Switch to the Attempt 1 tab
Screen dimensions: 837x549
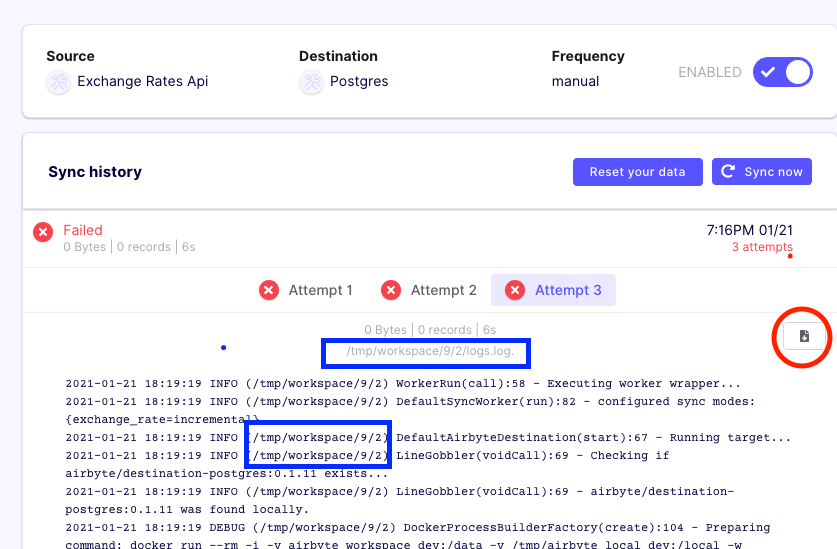tap(320, 290)
